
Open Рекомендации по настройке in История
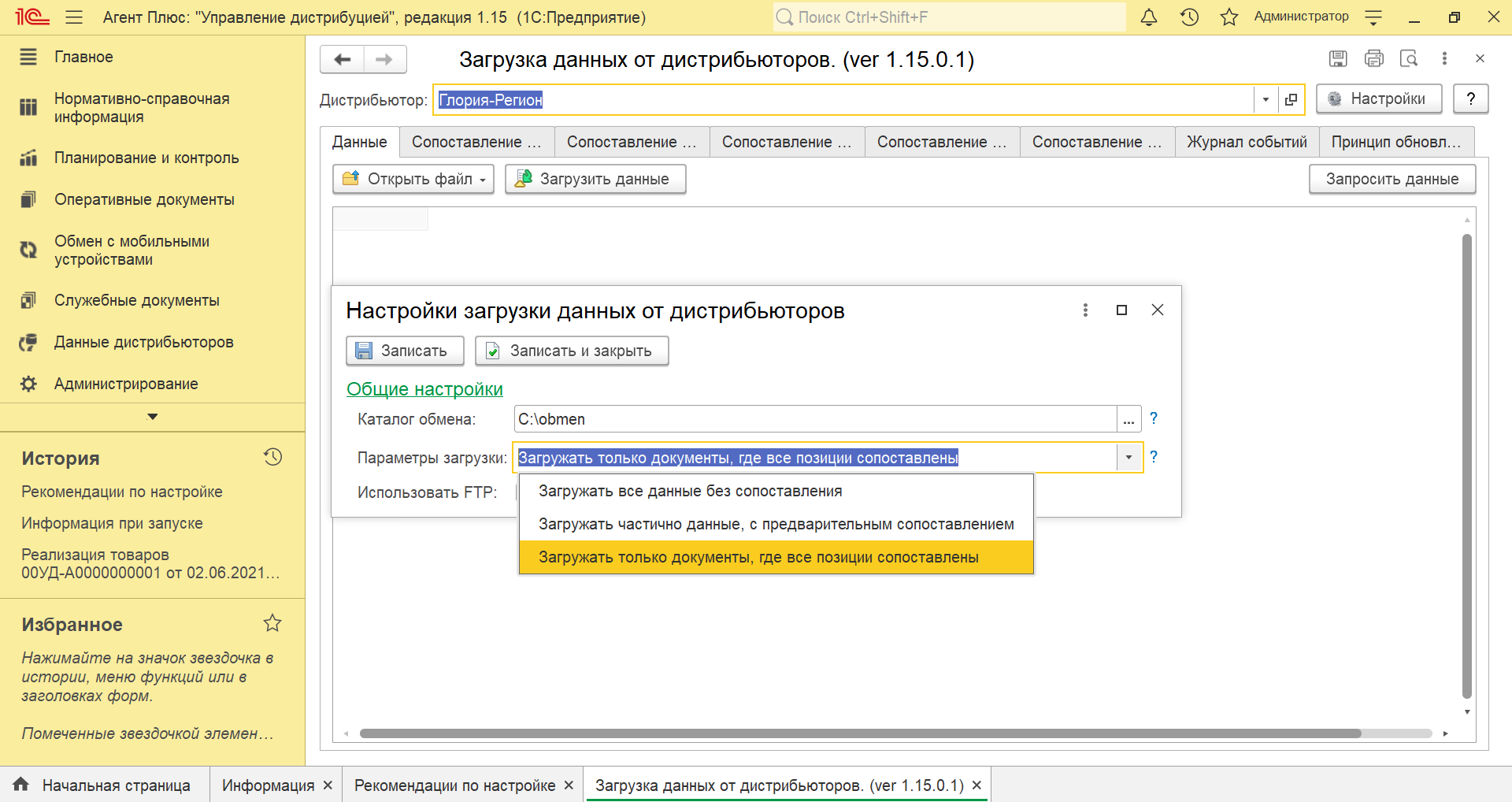point(122,492)
